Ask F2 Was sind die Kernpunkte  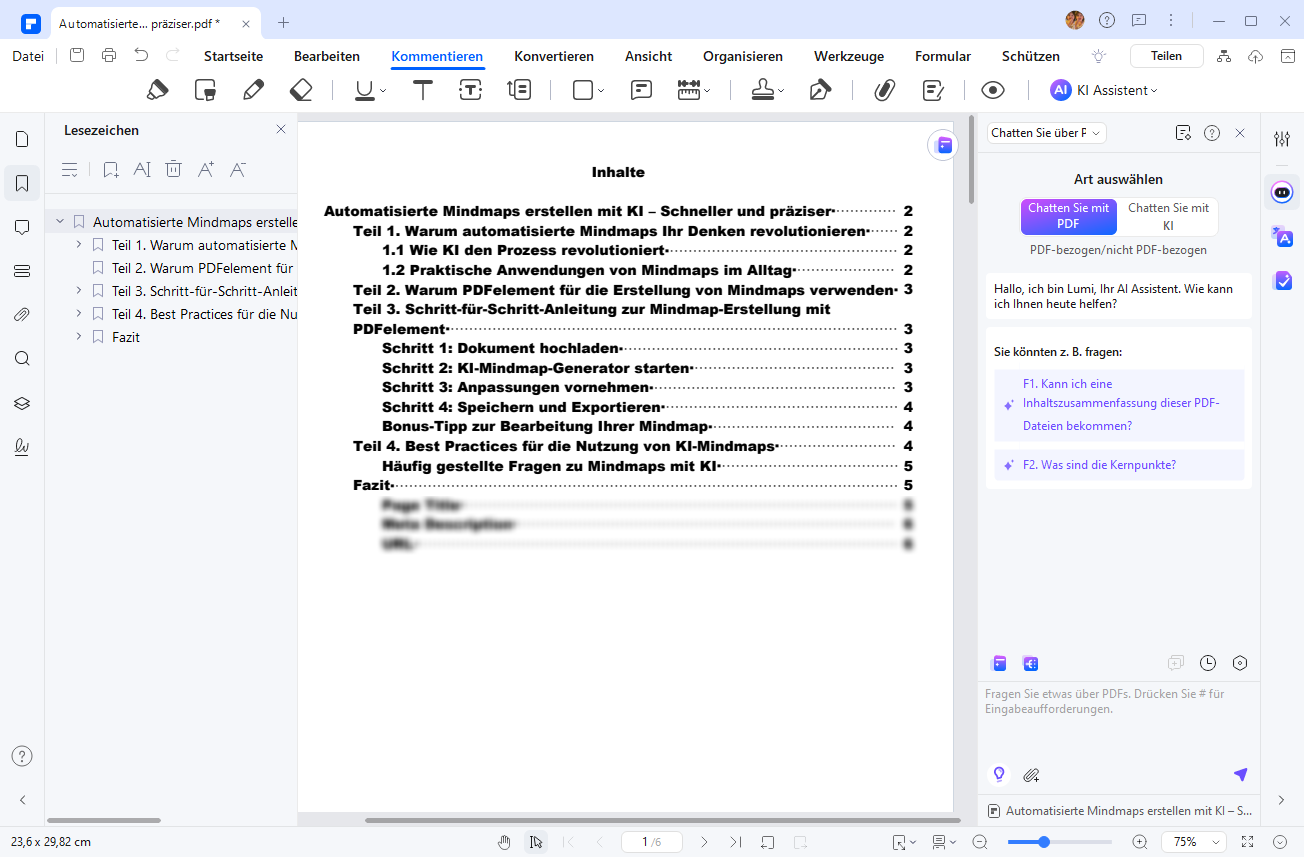[1120, 465]
